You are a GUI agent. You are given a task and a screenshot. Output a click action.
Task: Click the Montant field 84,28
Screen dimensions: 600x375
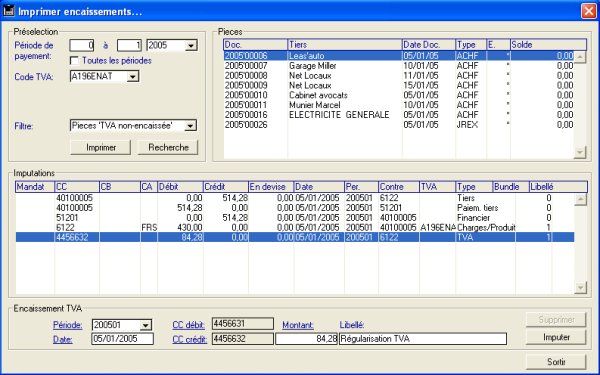point(307,339)
